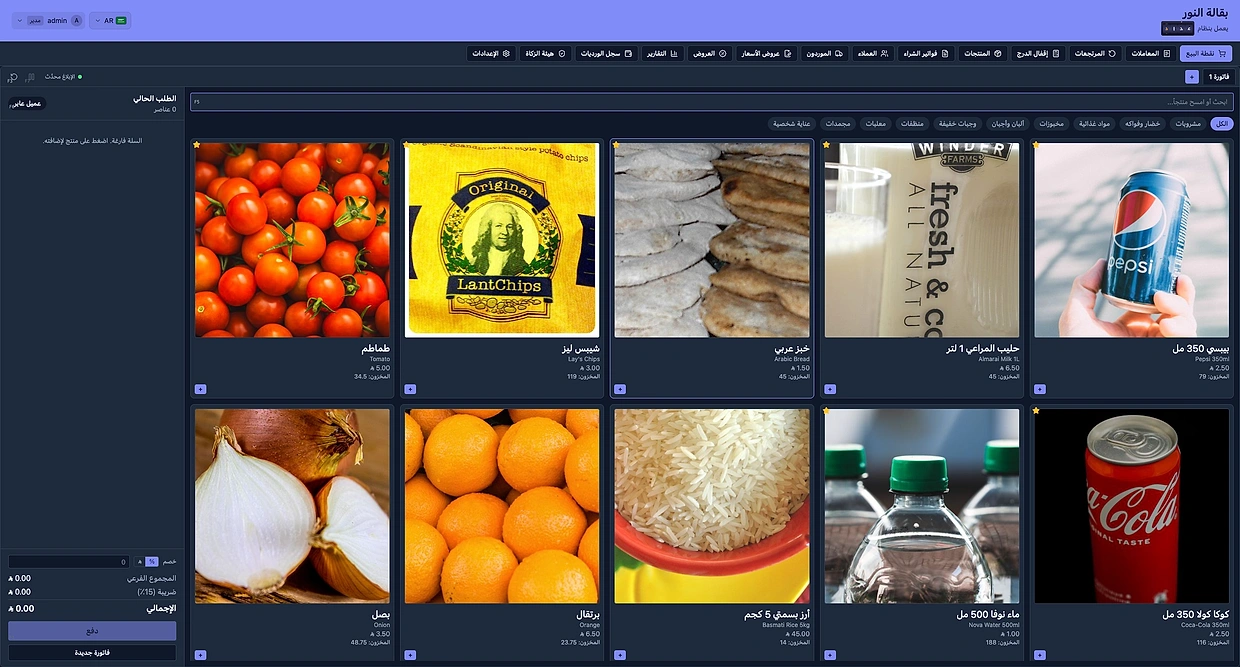
Task: Open التقارير reports in navigation bar
Action: [x=662, y=53]
